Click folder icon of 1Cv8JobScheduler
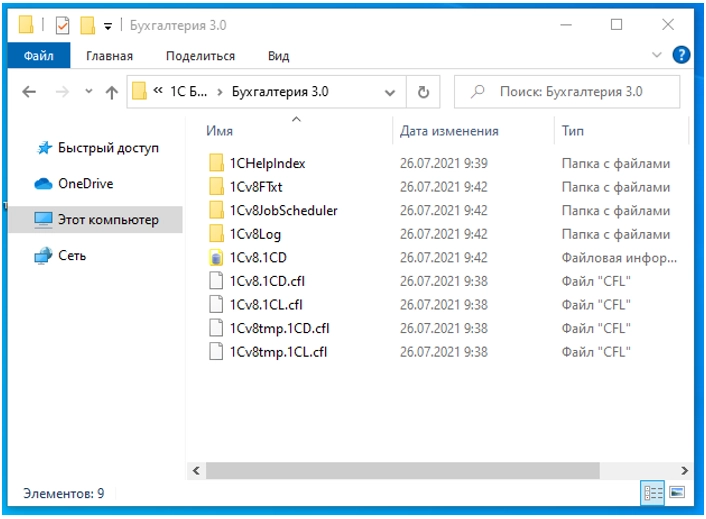Viewport: 706px width, 519px height. (x=216, y=210)
